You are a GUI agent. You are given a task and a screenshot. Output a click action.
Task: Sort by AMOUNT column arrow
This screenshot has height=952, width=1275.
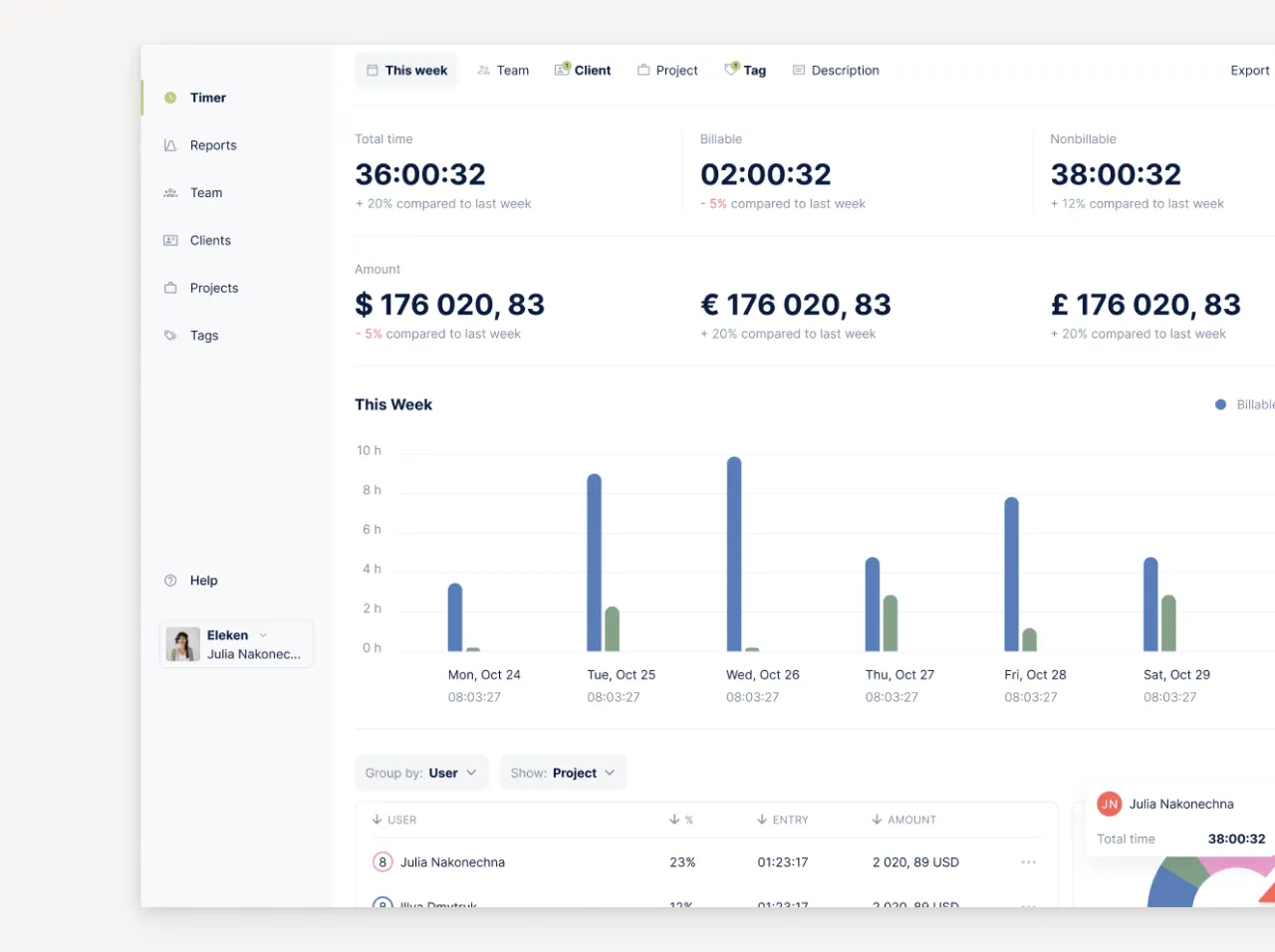click(x=877, y=820)
